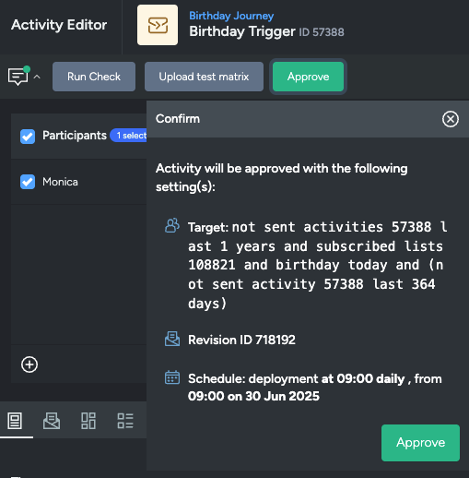Click Upload test matrix button
The image size is (470, 478).
[204, 77]
